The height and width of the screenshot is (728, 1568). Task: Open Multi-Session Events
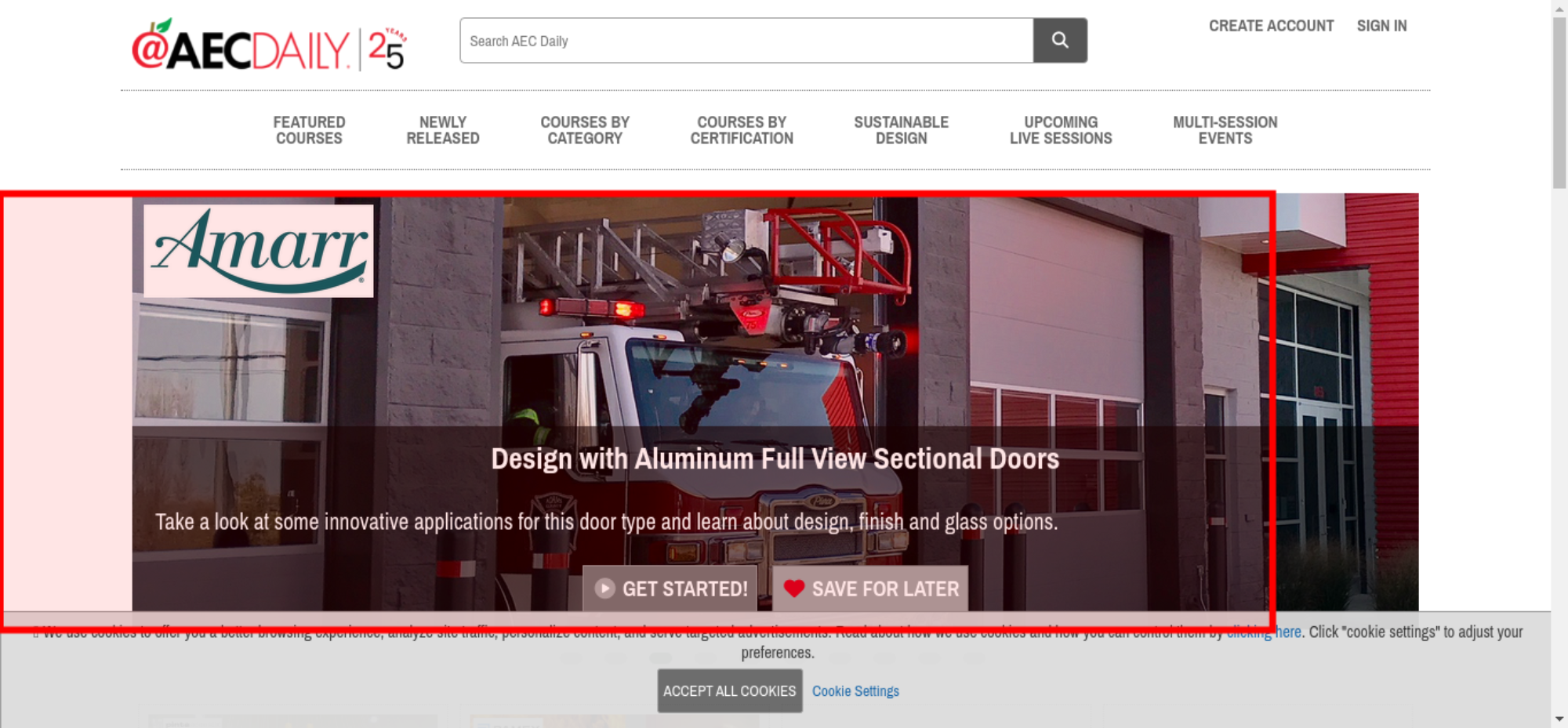tap(1225, 130)
